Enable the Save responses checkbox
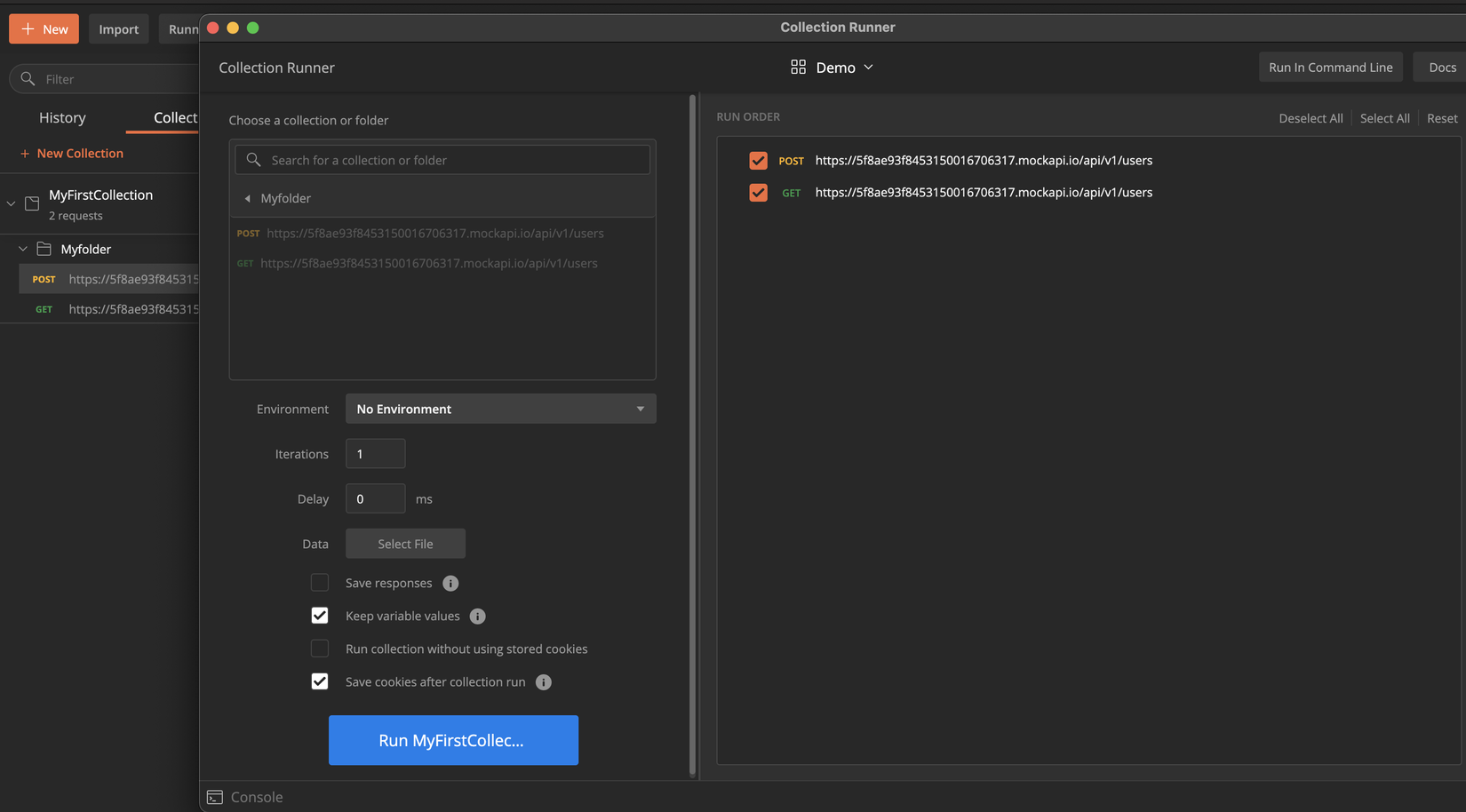Image resolution: width=1466 pixels, height=812 pixels. [x=320, y=583]
